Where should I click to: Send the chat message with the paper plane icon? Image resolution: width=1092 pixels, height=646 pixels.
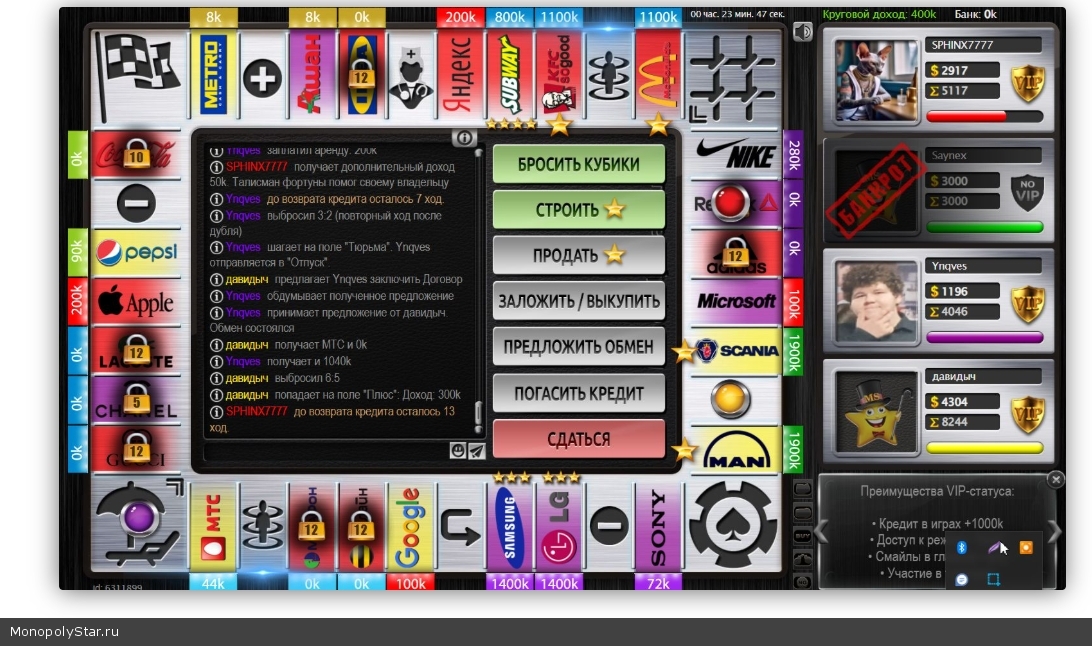pyautogui.click(x=476, y=450)
